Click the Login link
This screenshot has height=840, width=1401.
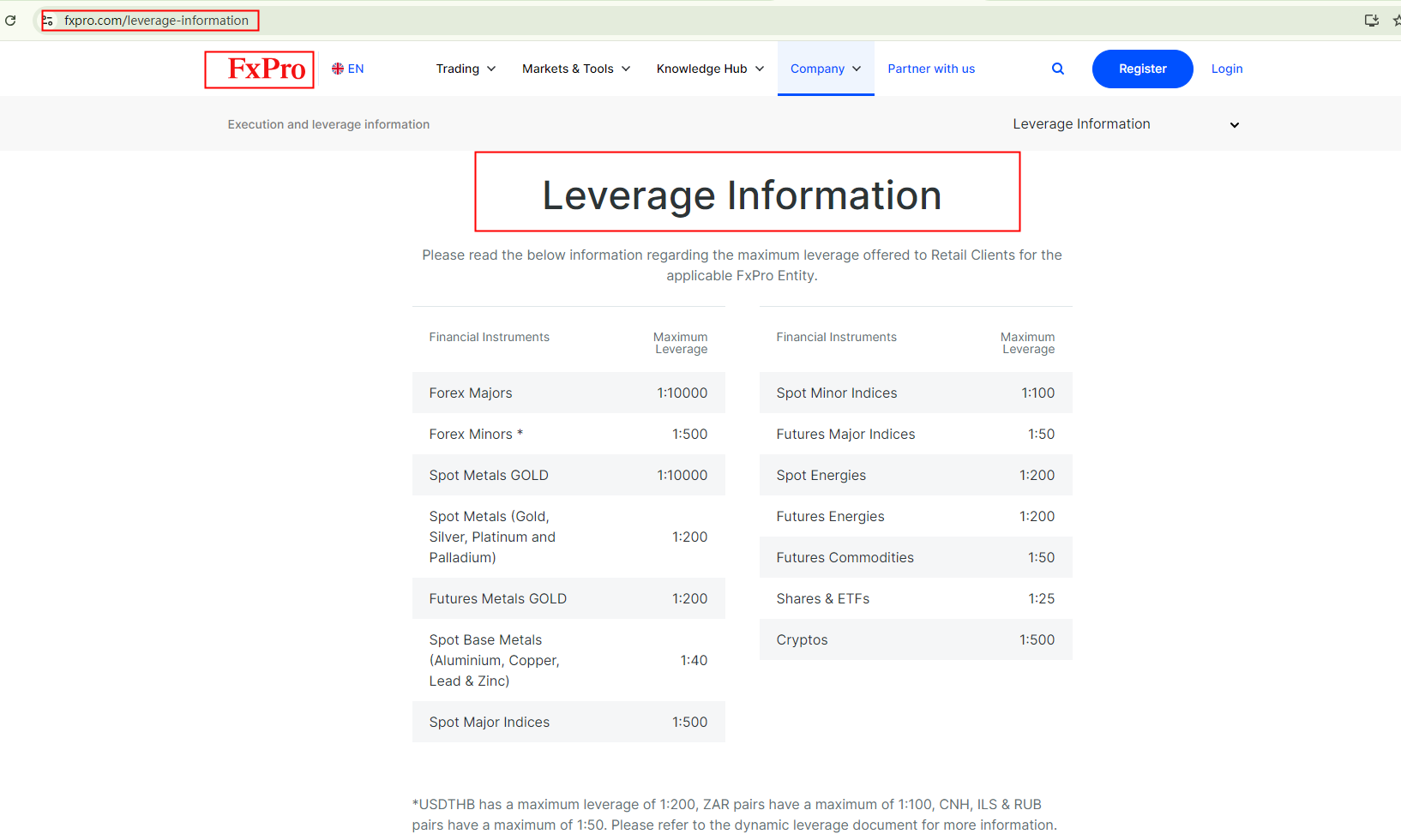pyautogui.click(x=1226, y=69)
